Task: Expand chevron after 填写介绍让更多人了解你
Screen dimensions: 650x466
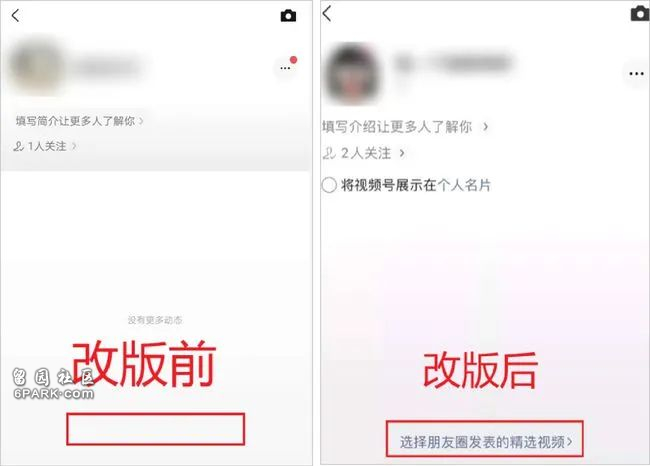Action: (485, 126)
